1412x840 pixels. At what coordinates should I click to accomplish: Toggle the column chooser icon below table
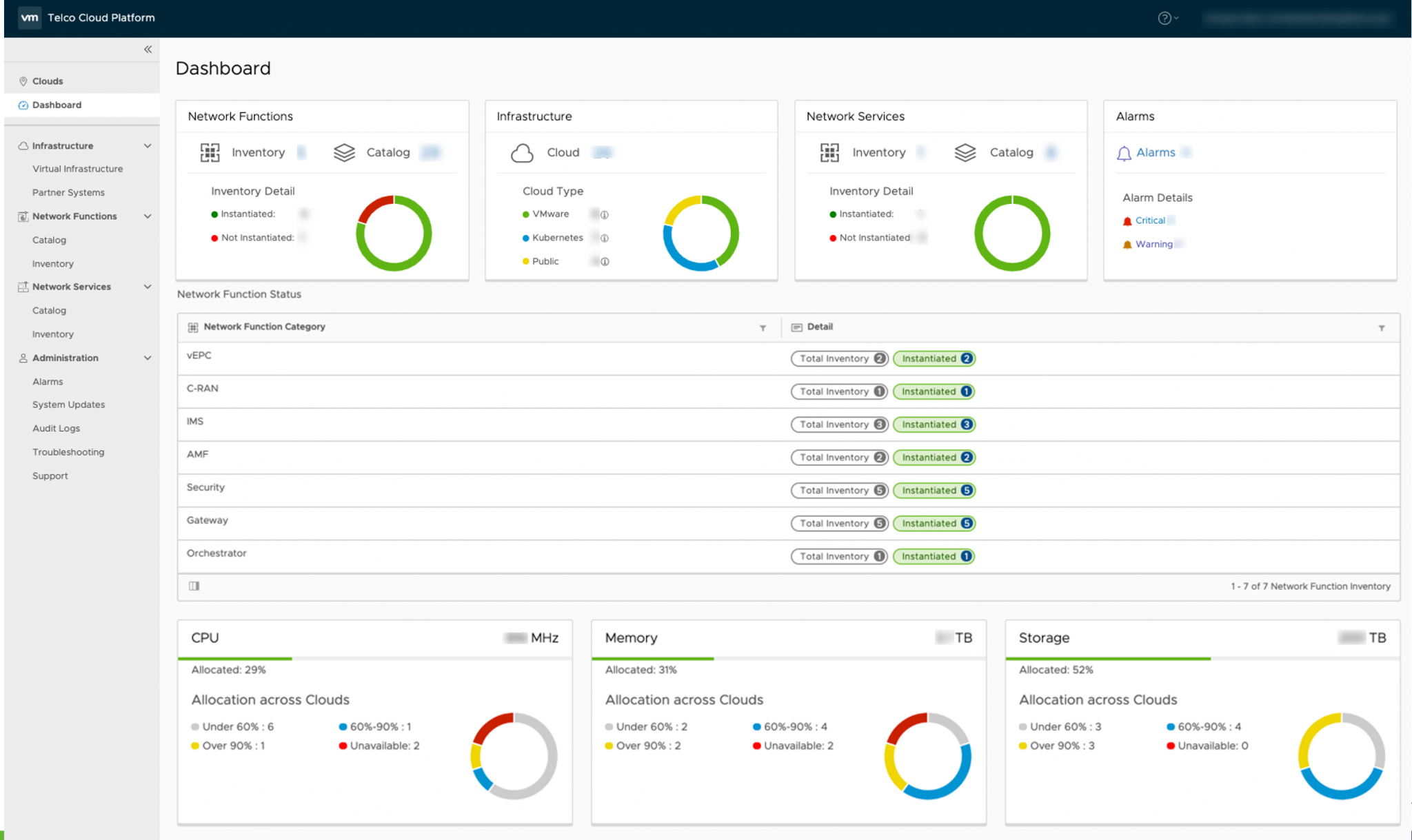[x=194, y=586]
